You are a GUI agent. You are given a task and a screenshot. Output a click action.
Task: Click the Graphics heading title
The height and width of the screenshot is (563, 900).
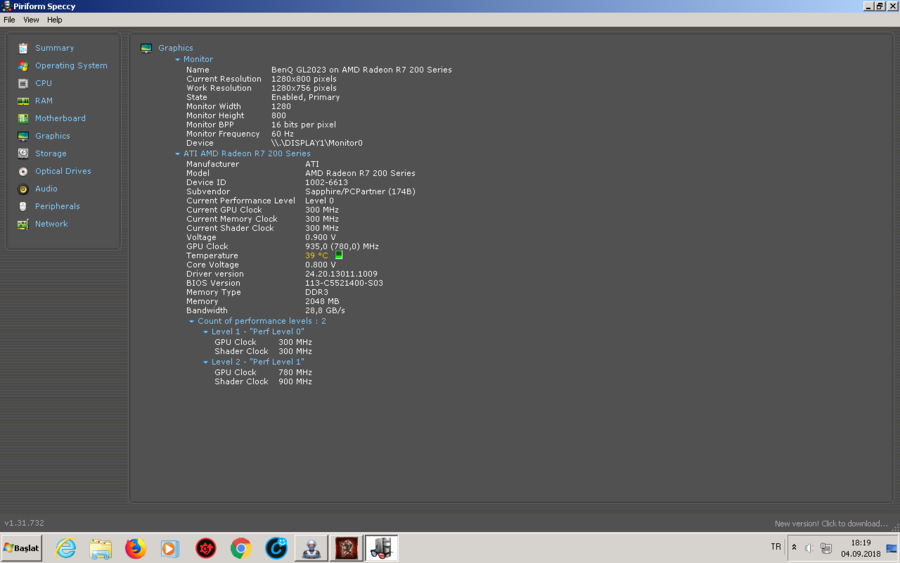[x=176, y=48]
